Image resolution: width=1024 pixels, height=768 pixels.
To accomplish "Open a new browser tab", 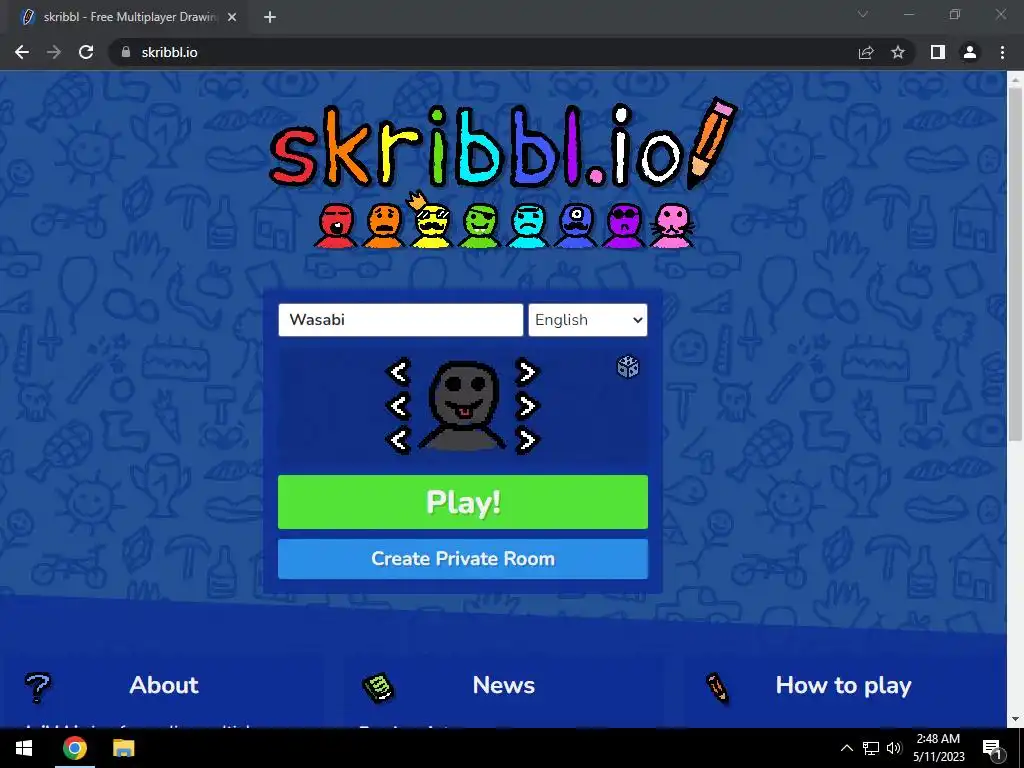I will tap(270, 17).
